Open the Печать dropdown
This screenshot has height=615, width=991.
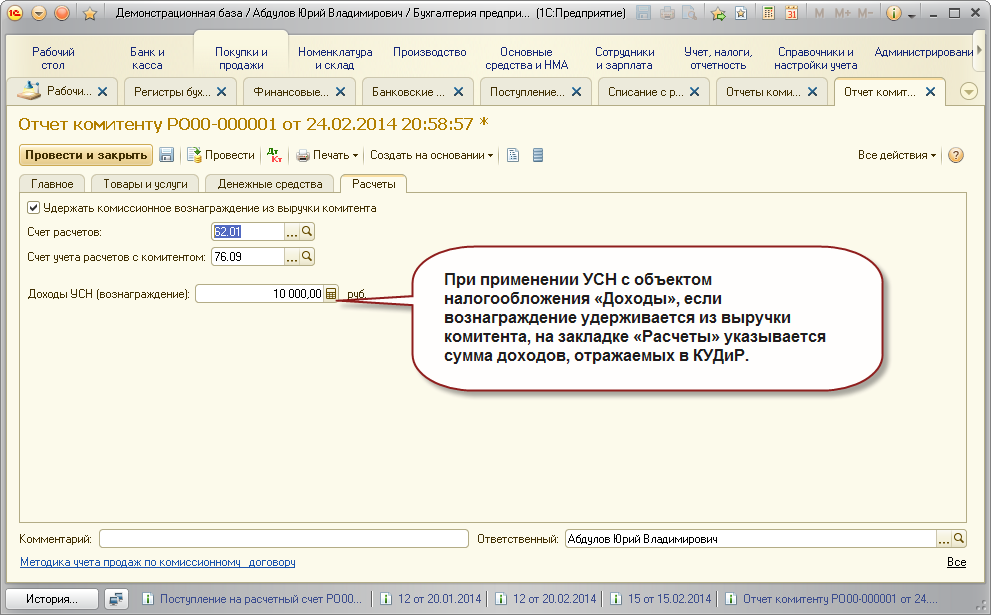pyautogui.click(x=327, y=155)
